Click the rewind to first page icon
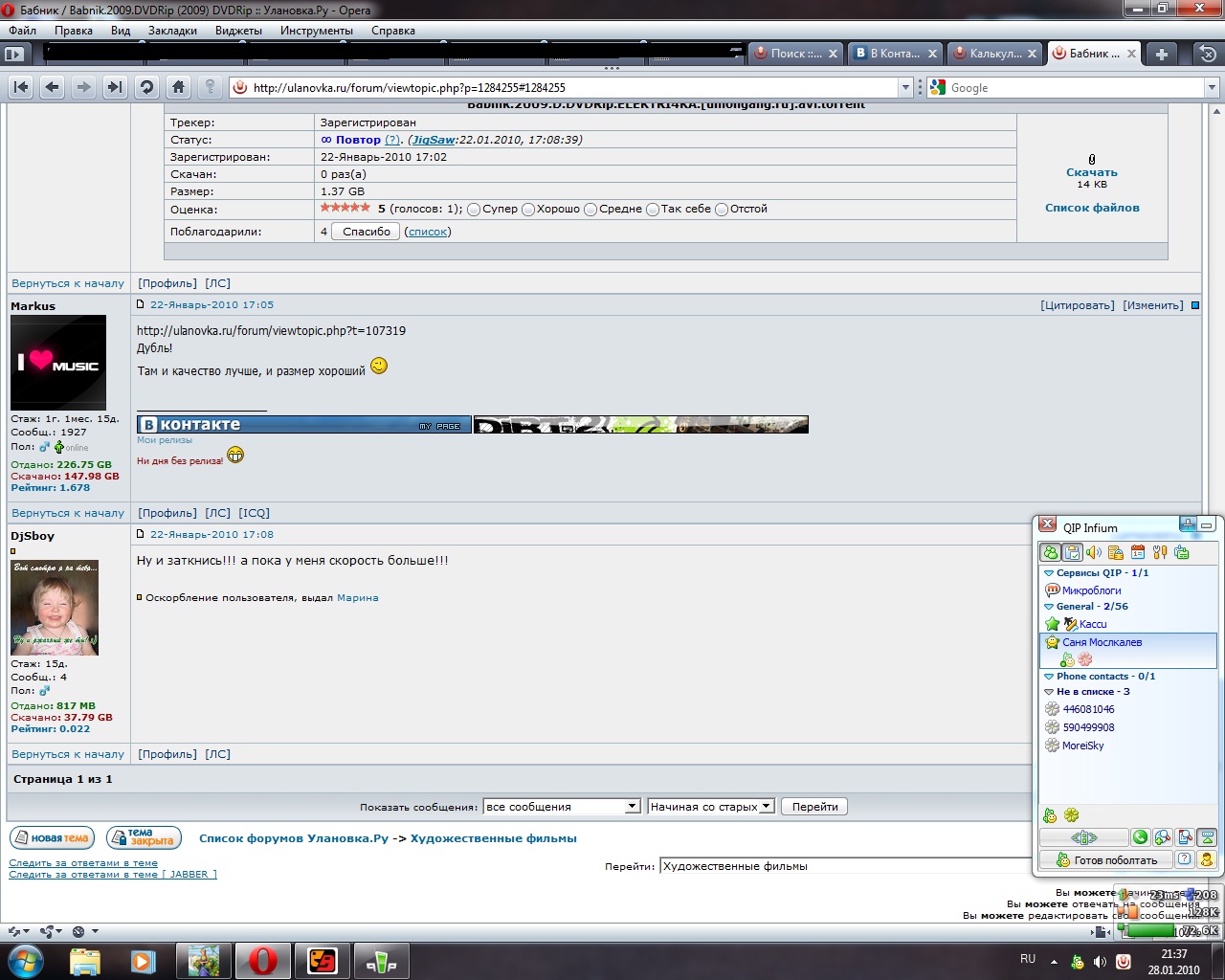The width and height of the screenshot is (1225, 980). pyautogui.click(x=21, y=87)
